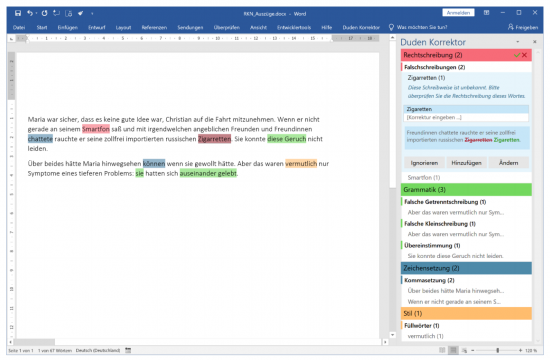Viewport: 550px width, 360px height.
Task: Open the undo history dropdown arrow
Action: (x=36, y=14)
